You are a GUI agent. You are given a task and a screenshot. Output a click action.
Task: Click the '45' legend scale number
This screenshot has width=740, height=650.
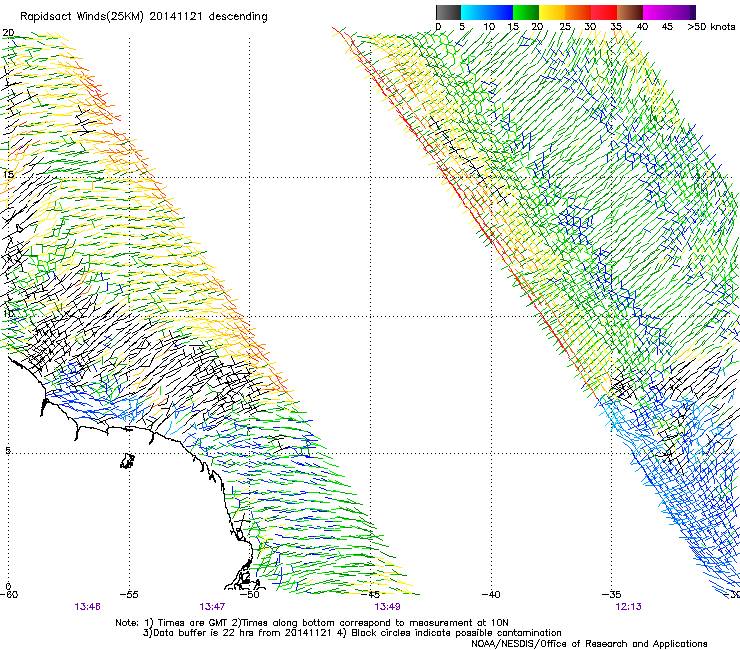667,26
